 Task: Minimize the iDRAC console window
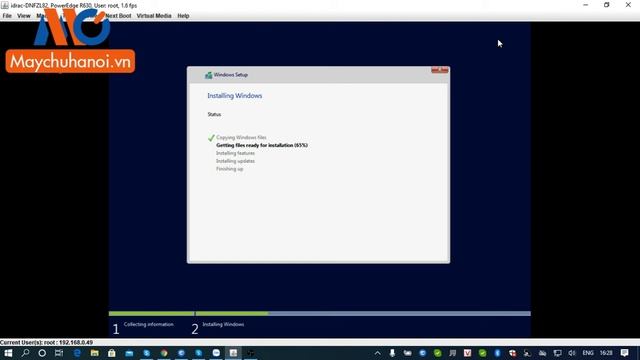(x=586, y=5)
